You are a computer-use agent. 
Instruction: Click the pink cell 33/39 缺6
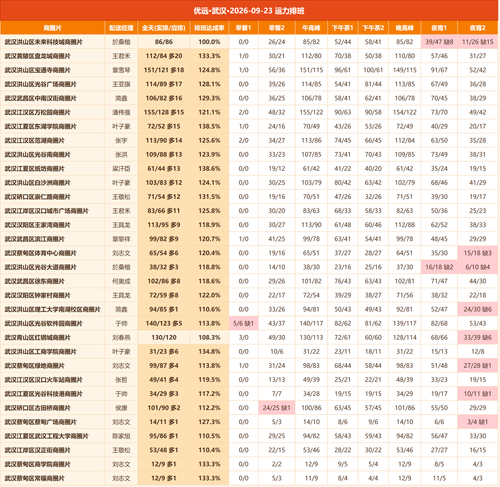pyautogui.click(x=478, y=337)
